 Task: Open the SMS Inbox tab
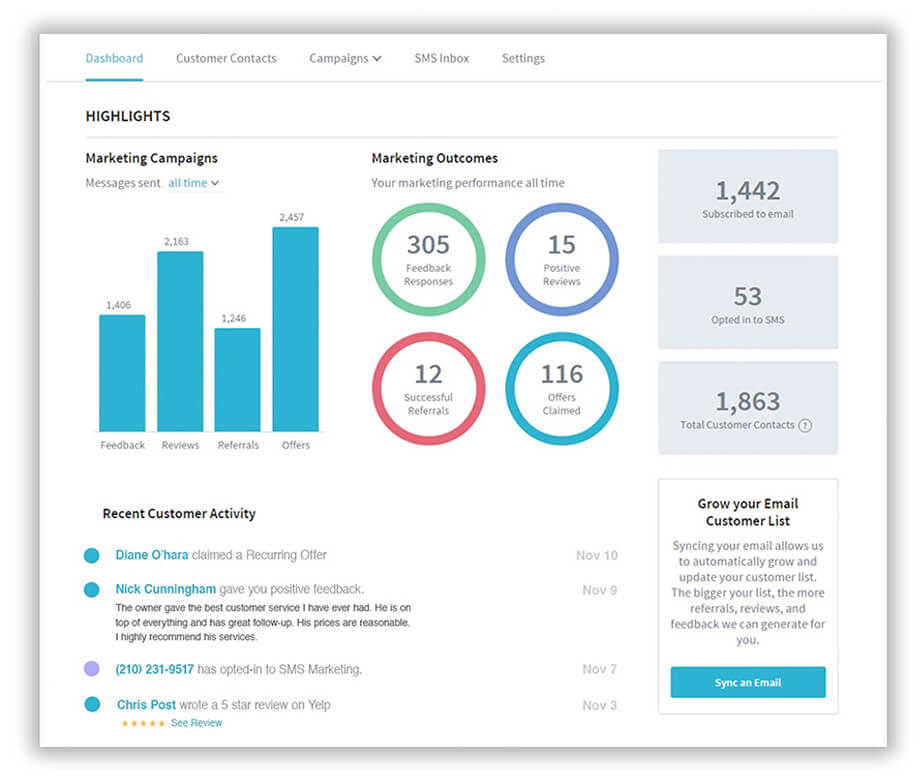(441, 59)
